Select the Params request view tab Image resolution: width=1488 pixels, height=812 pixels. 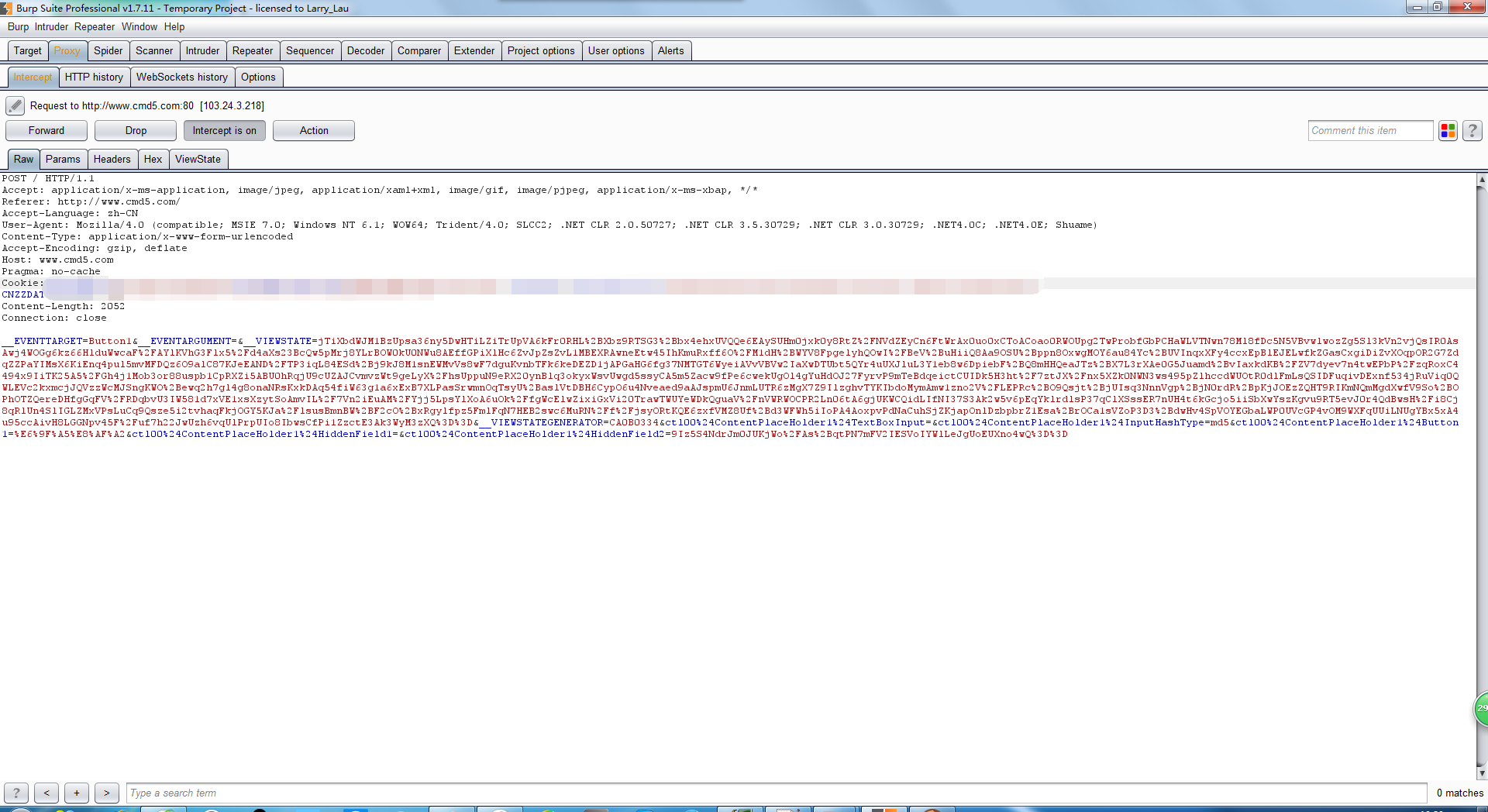pos(63,159)
